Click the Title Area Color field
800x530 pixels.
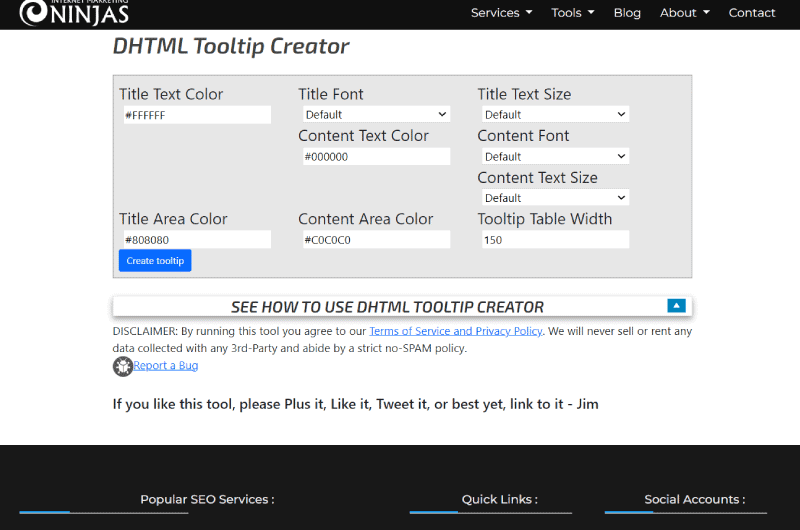click(x=197, y=240)
